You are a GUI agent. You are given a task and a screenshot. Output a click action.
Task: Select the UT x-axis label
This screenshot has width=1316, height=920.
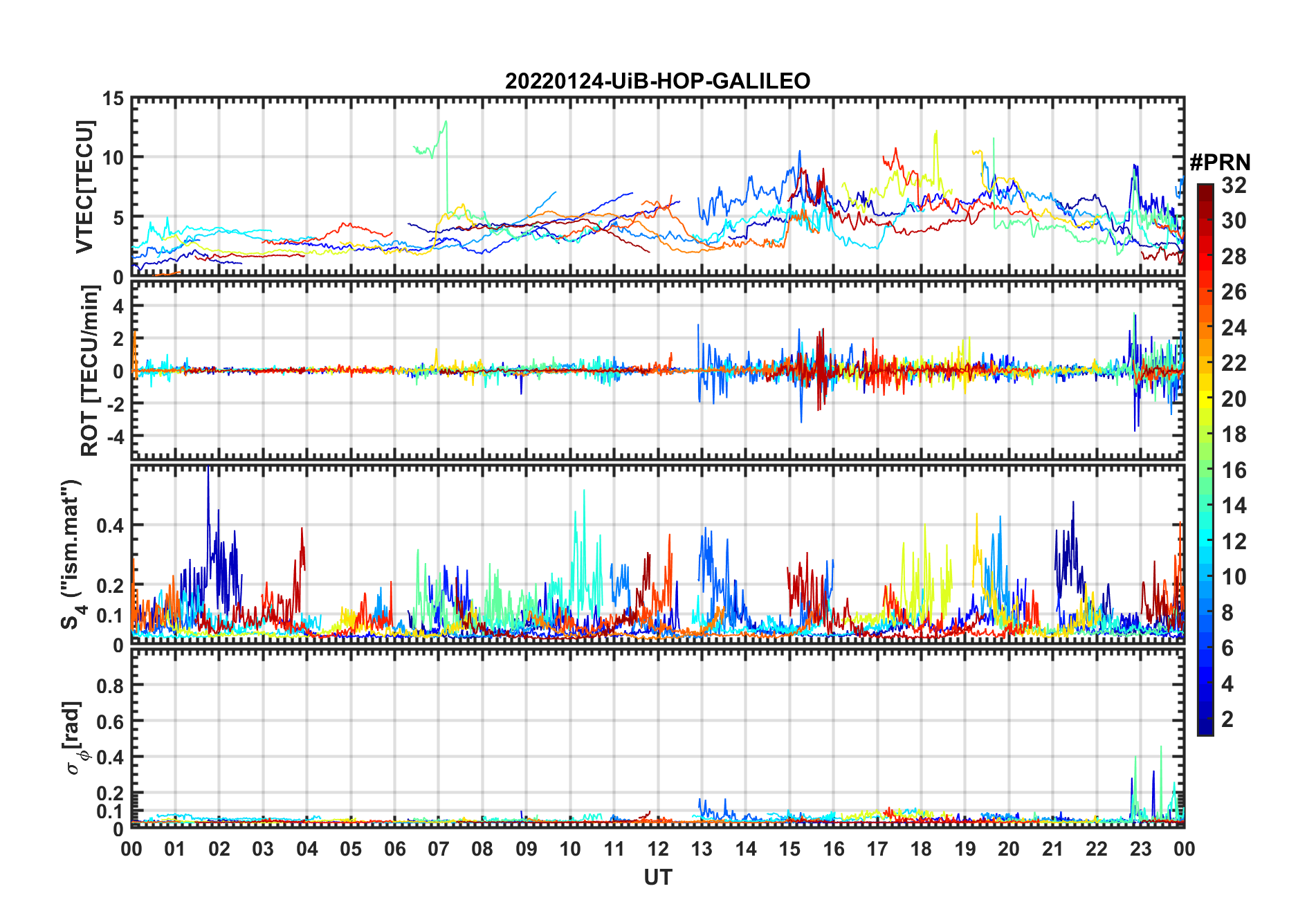click(x=657, y=877)
